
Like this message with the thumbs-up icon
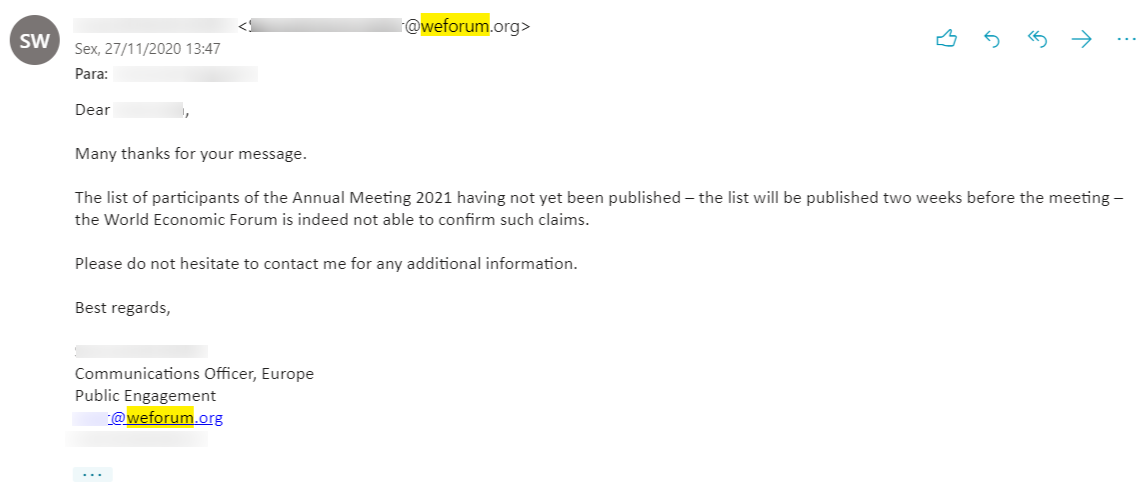point(947,39)
